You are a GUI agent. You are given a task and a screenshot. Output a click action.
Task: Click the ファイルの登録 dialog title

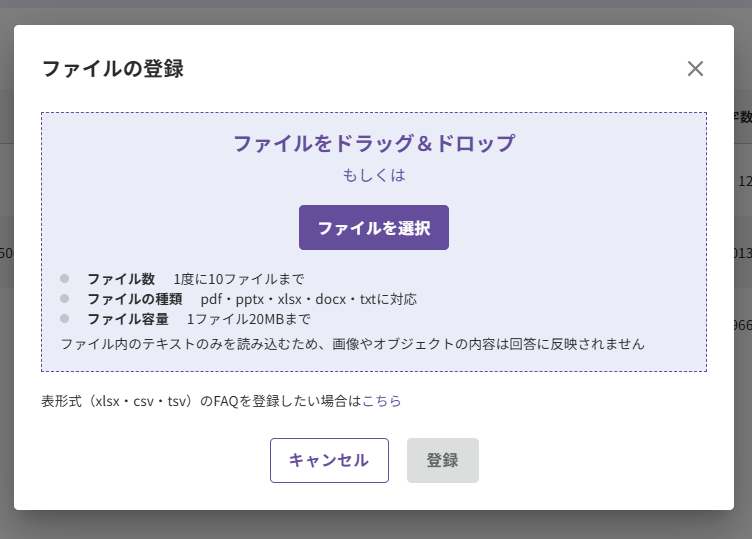pos(113,69)
